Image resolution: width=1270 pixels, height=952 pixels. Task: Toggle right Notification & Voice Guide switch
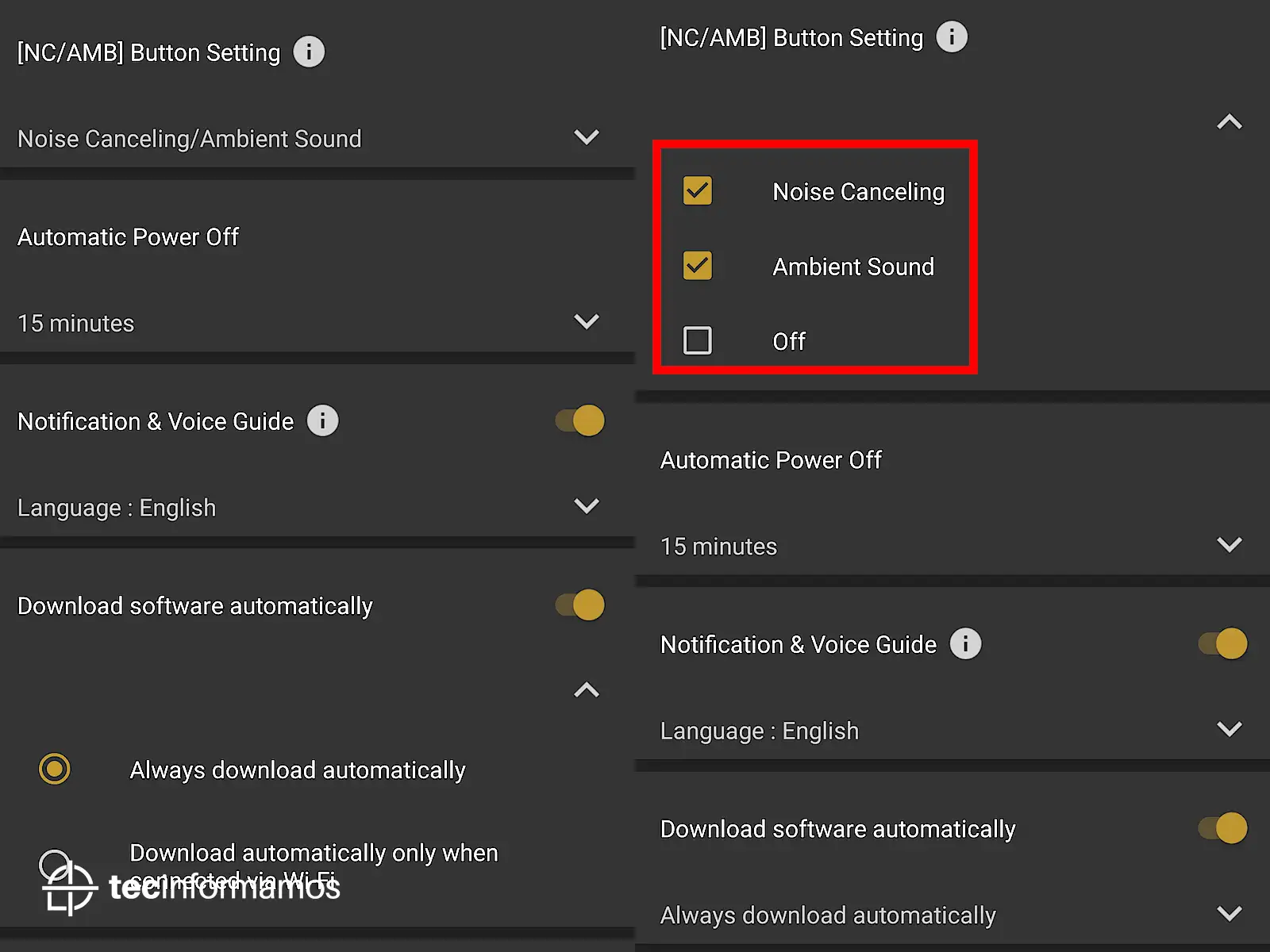coord(1223,643)
